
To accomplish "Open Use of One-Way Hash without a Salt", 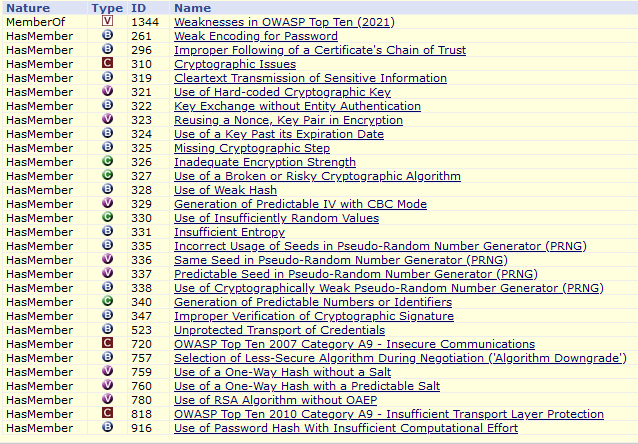I will coord(282,372).
